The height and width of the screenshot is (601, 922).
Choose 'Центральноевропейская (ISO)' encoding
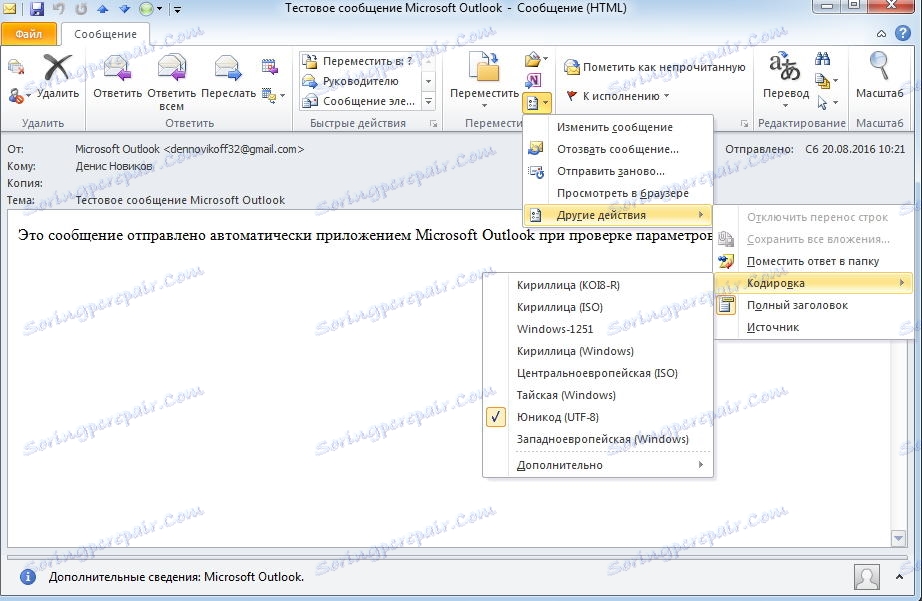click(x=598, y=373)
